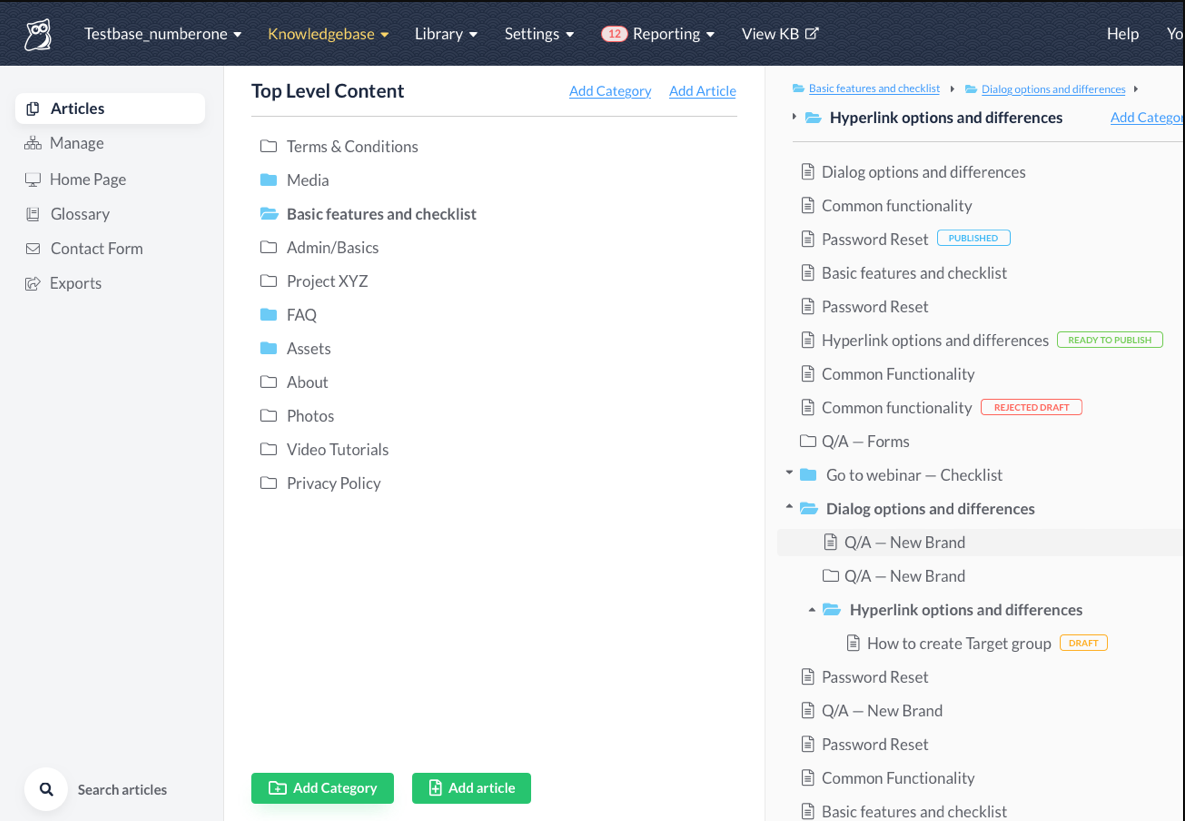Click the Add Article link at top

click(x=702, y=91)
